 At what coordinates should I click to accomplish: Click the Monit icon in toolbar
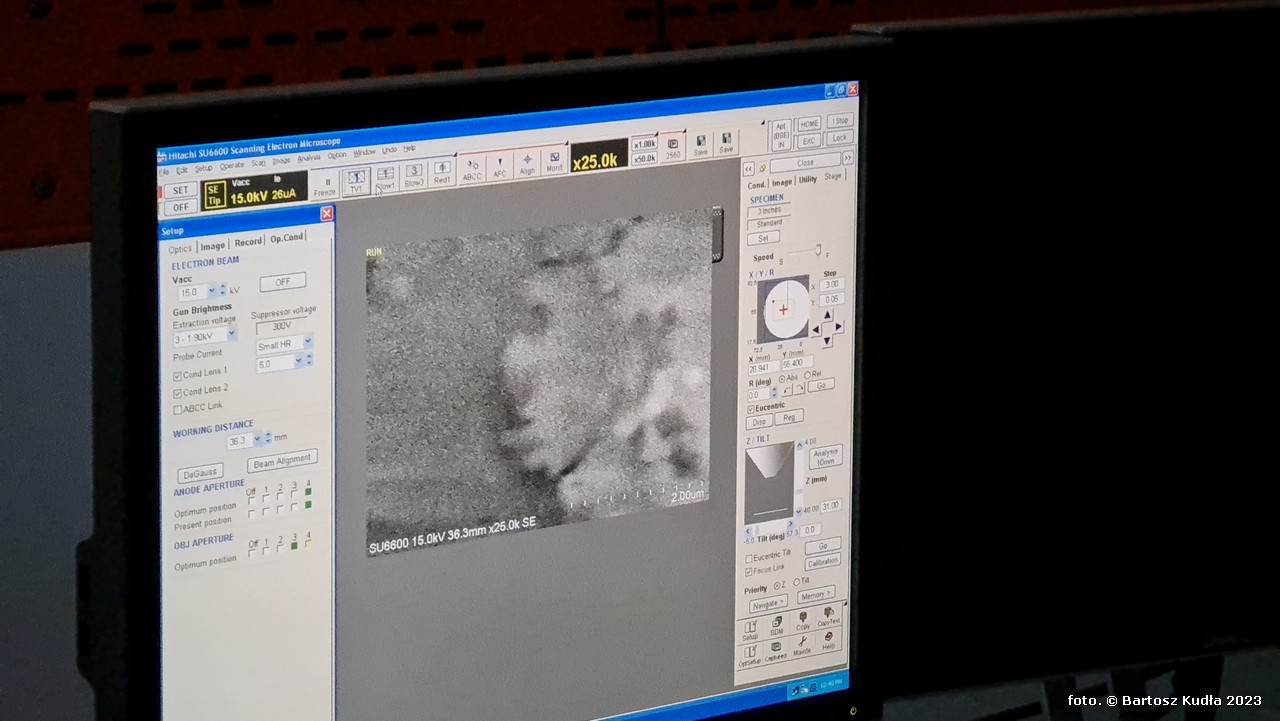(554, 160)
